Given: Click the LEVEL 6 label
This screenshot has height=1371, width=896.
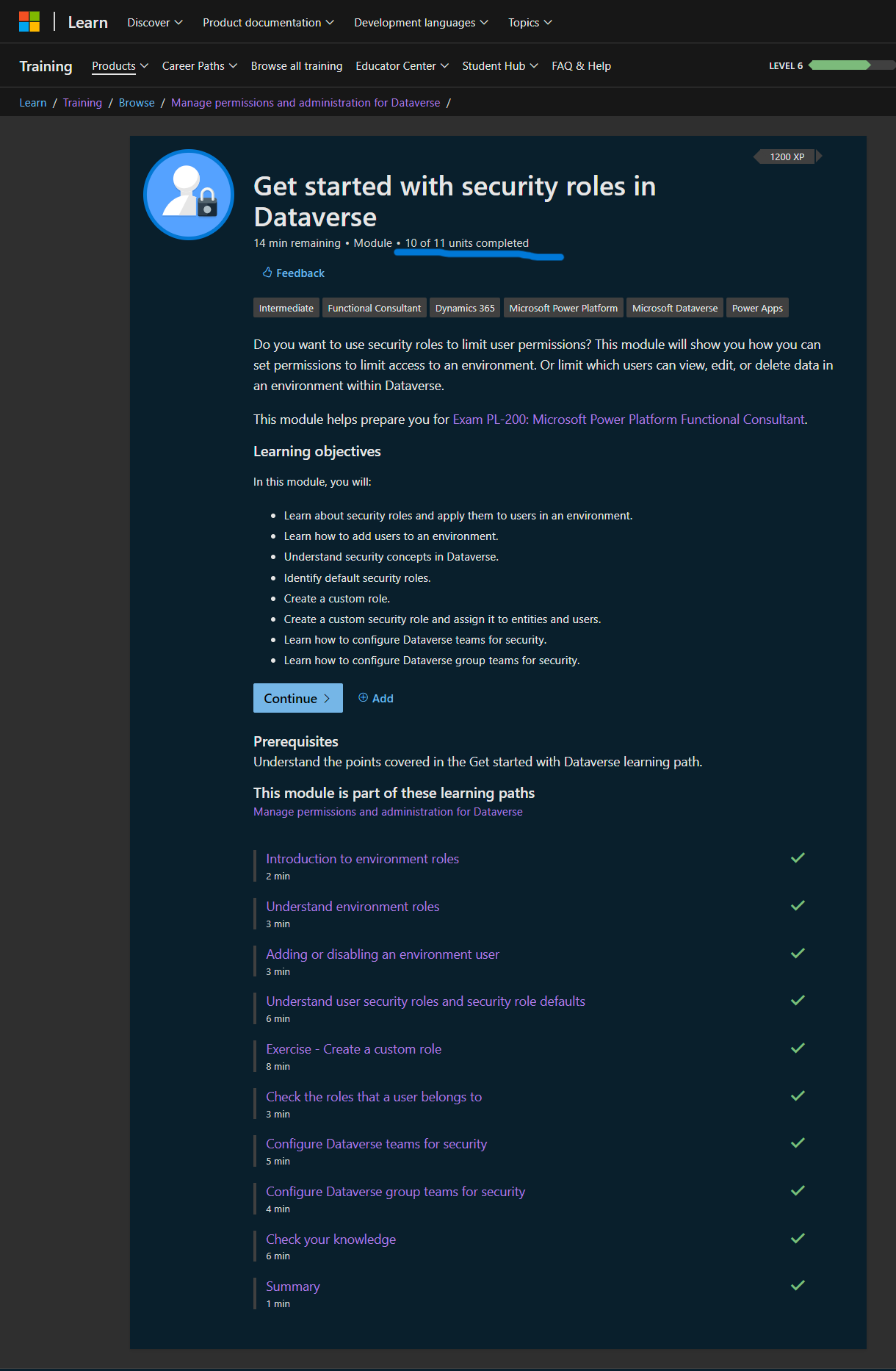Looking at the screenshot, I should tap(786, 66).
